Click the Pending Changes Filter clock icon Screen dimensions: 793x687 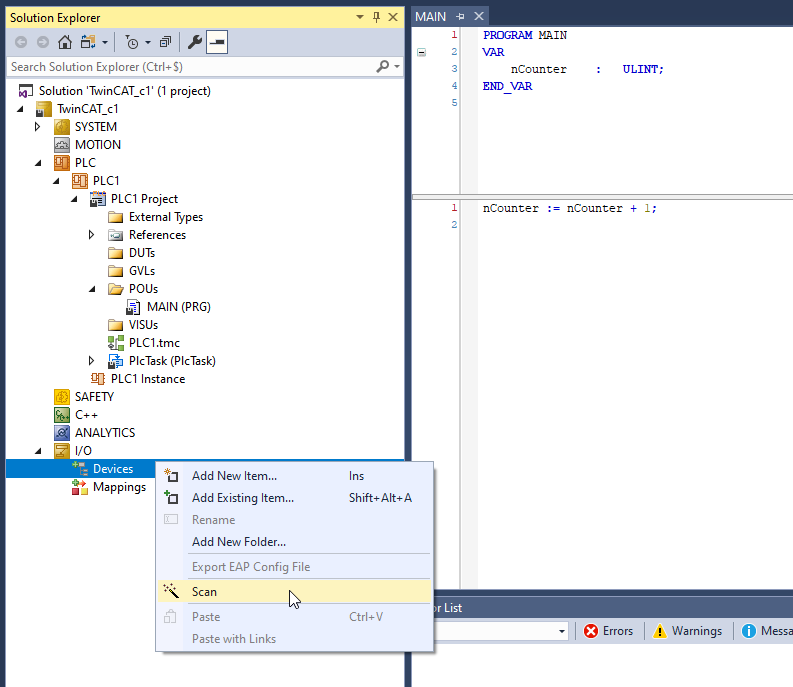pyautogui.click(x=132, y=42)
